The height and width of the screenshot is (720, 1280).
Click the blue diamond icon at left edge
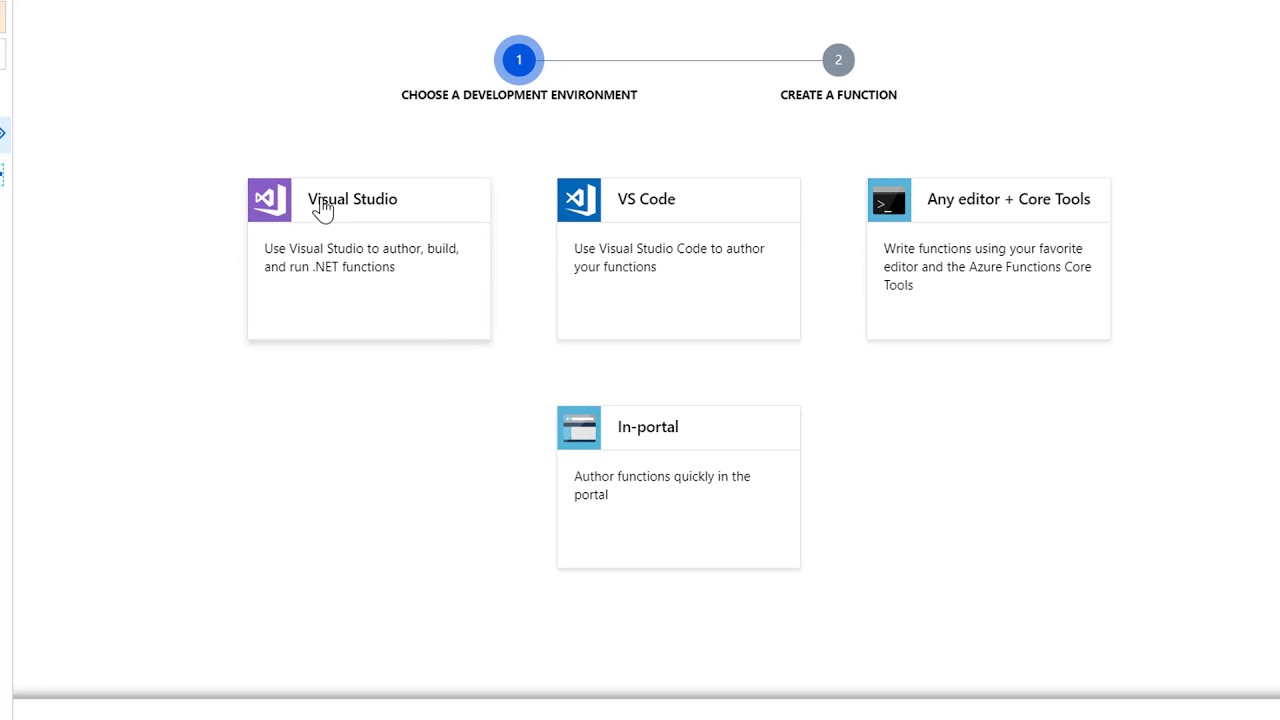(x=3, y=133)
